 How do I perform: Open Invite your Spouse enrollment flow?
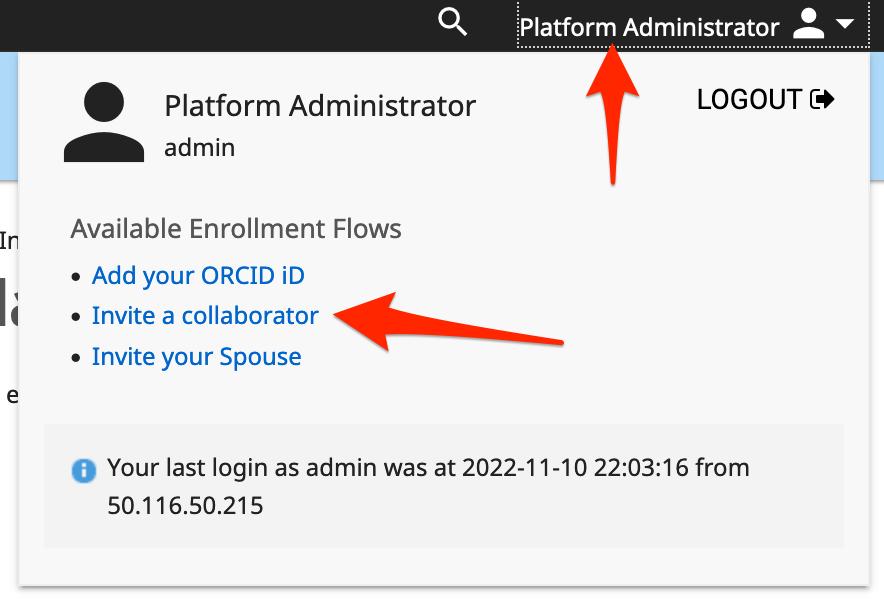pyautogui.click(x=196, y=357)
